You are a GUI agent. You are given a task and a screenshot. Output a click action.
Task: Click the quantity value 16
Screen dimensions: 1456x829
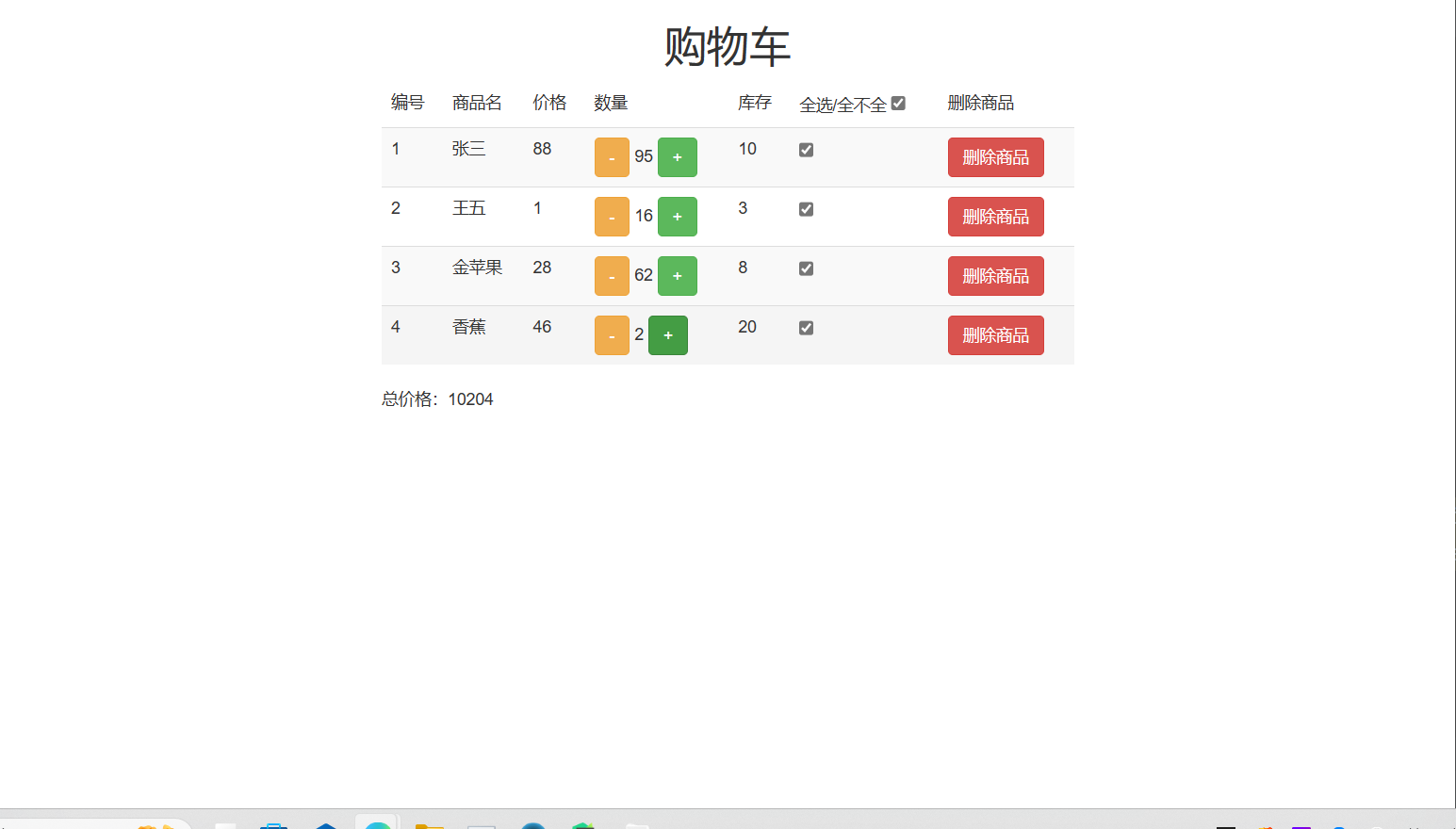(644, 216)
